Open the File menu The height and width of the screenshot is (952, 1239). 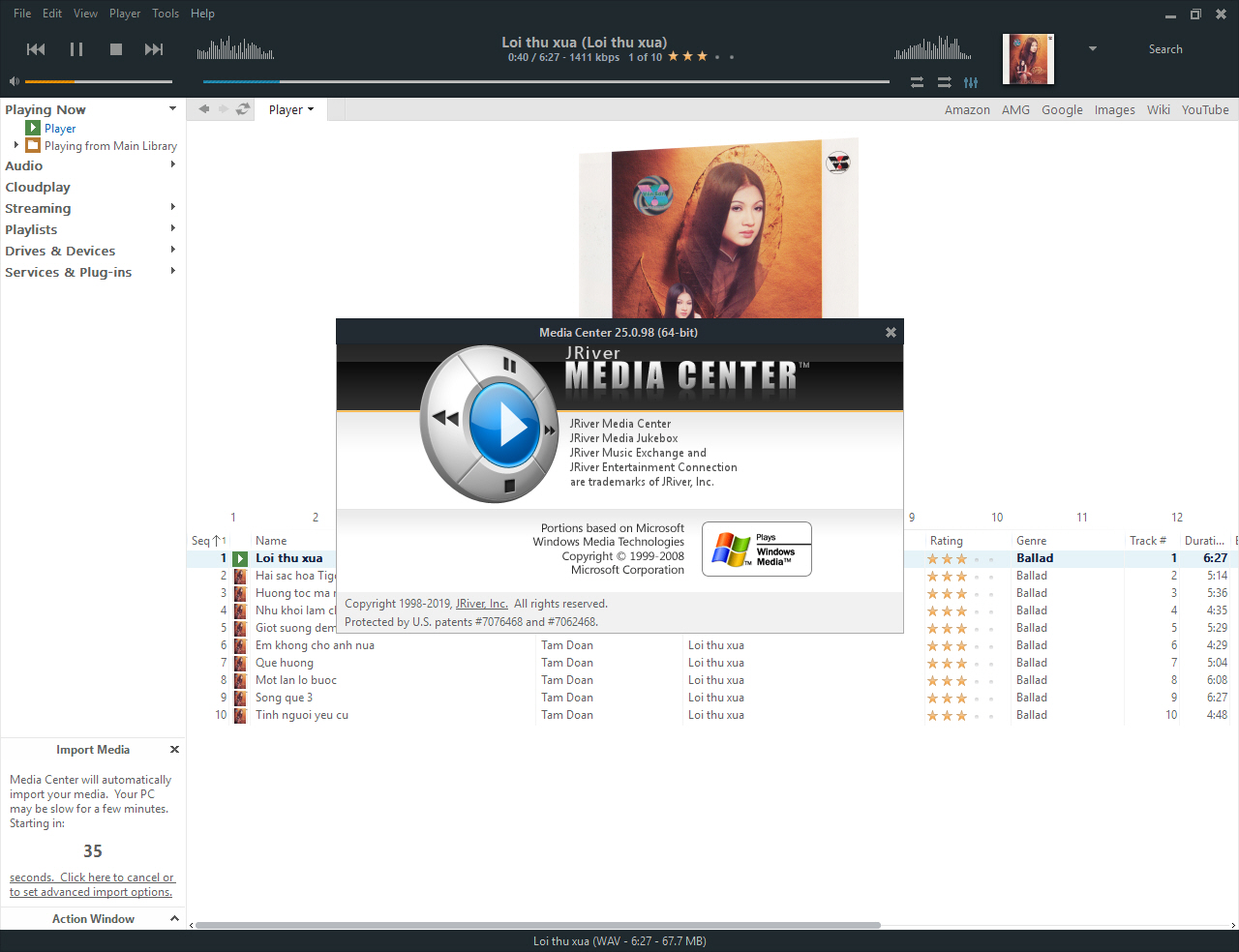point(22,14)
